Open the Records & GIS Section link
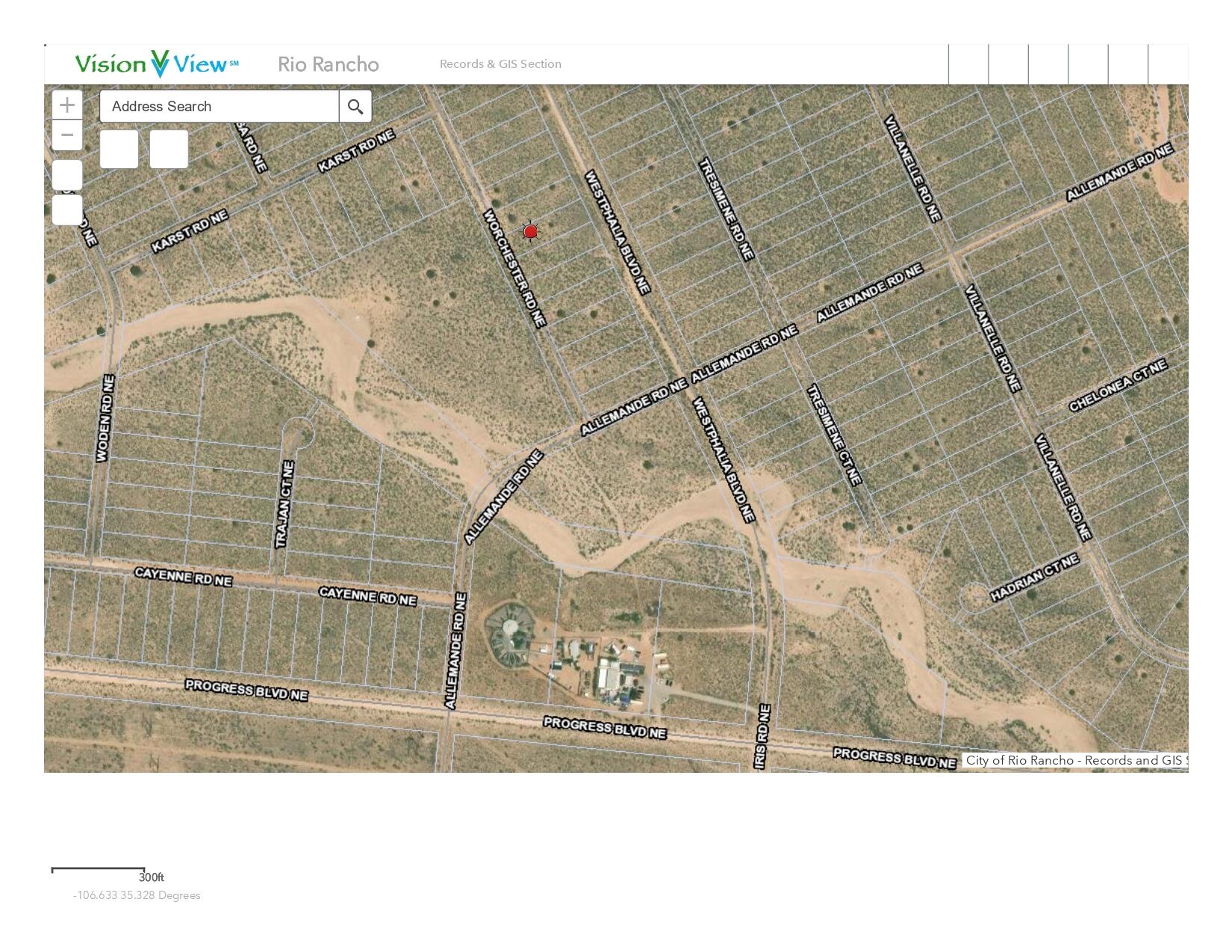 pos(500,64)
